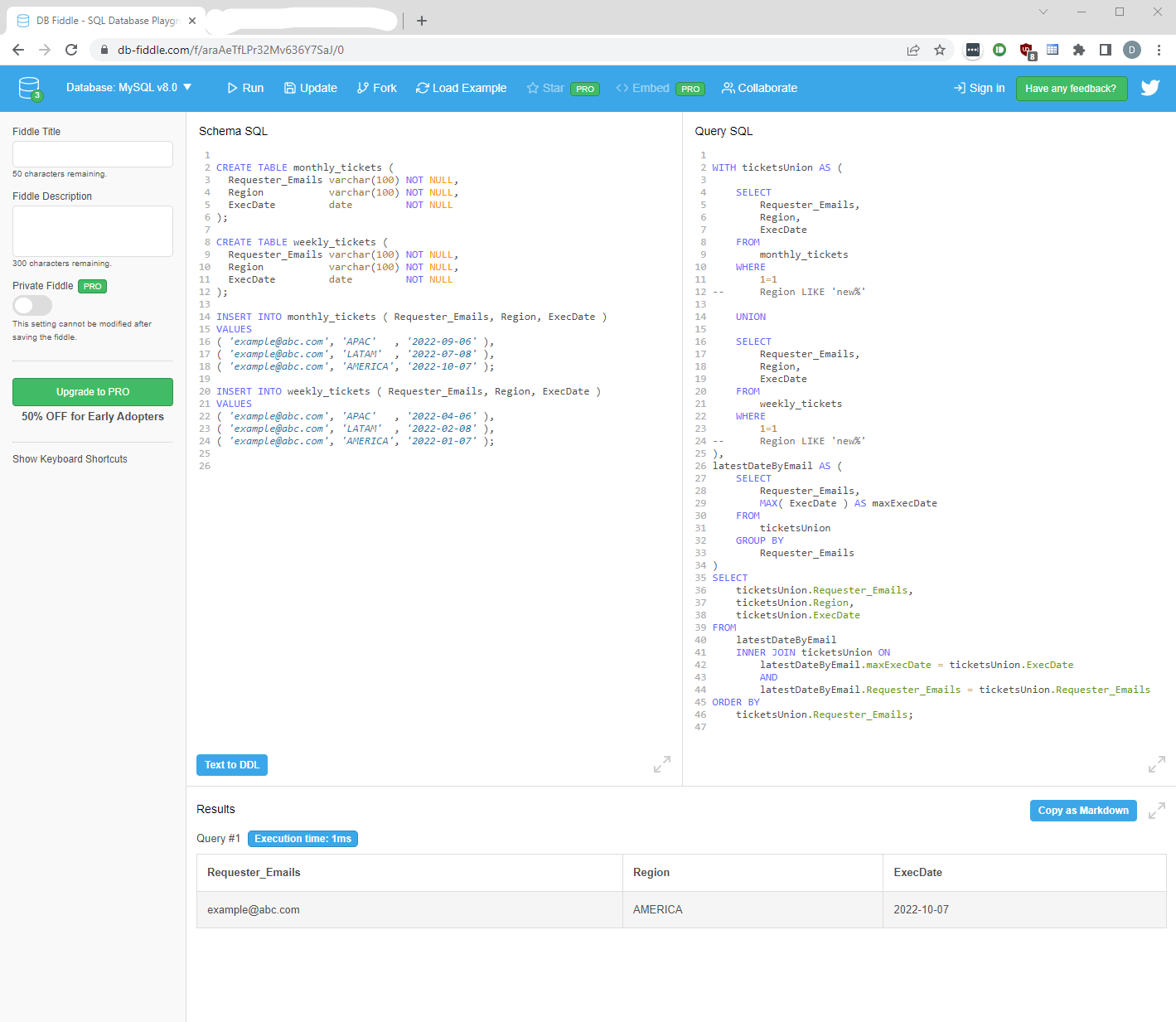Show Keyboard Shortcuts
The height and width of the screenshot is (1022, 1176).
(70, 459)
